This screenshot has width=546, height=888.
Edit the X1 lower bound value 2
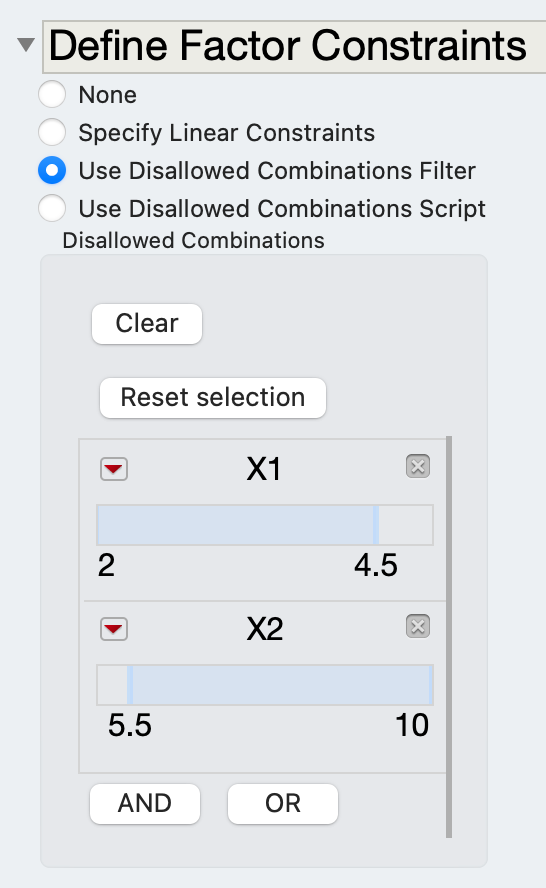106,565
